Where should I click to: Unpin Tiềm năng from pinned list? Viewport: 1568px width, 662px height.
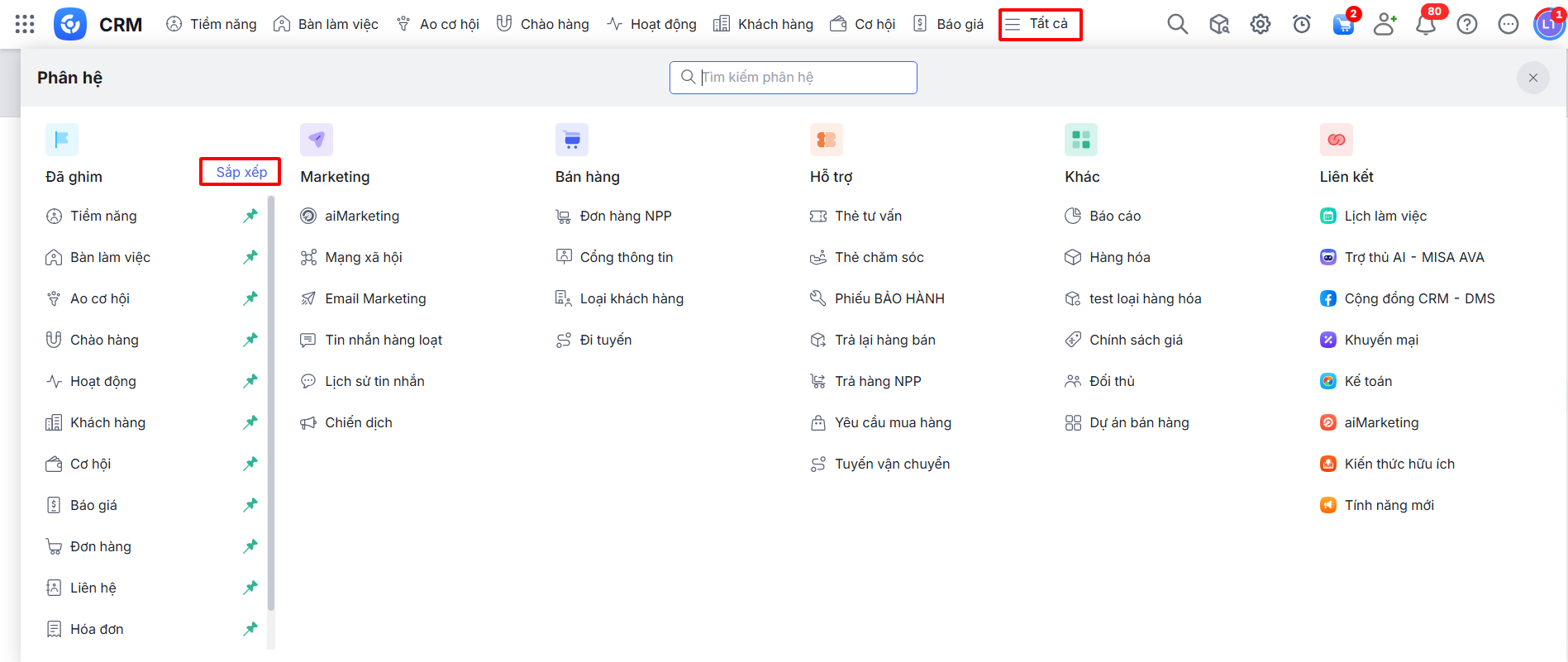point(250,216)
